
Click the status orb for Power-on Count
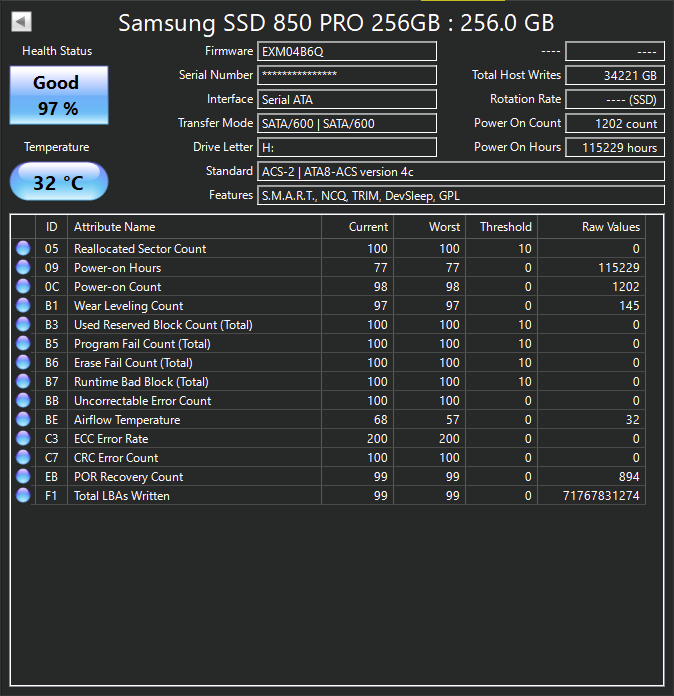(23, 286)
